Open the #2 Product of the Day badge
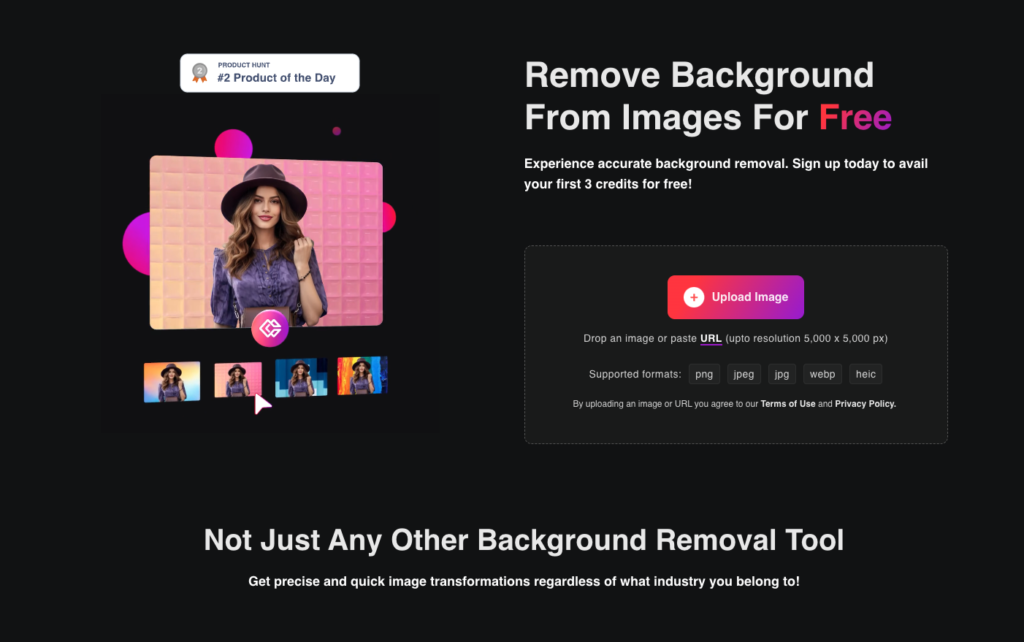This screenshot has height=642, width=1024. point(270,72)
